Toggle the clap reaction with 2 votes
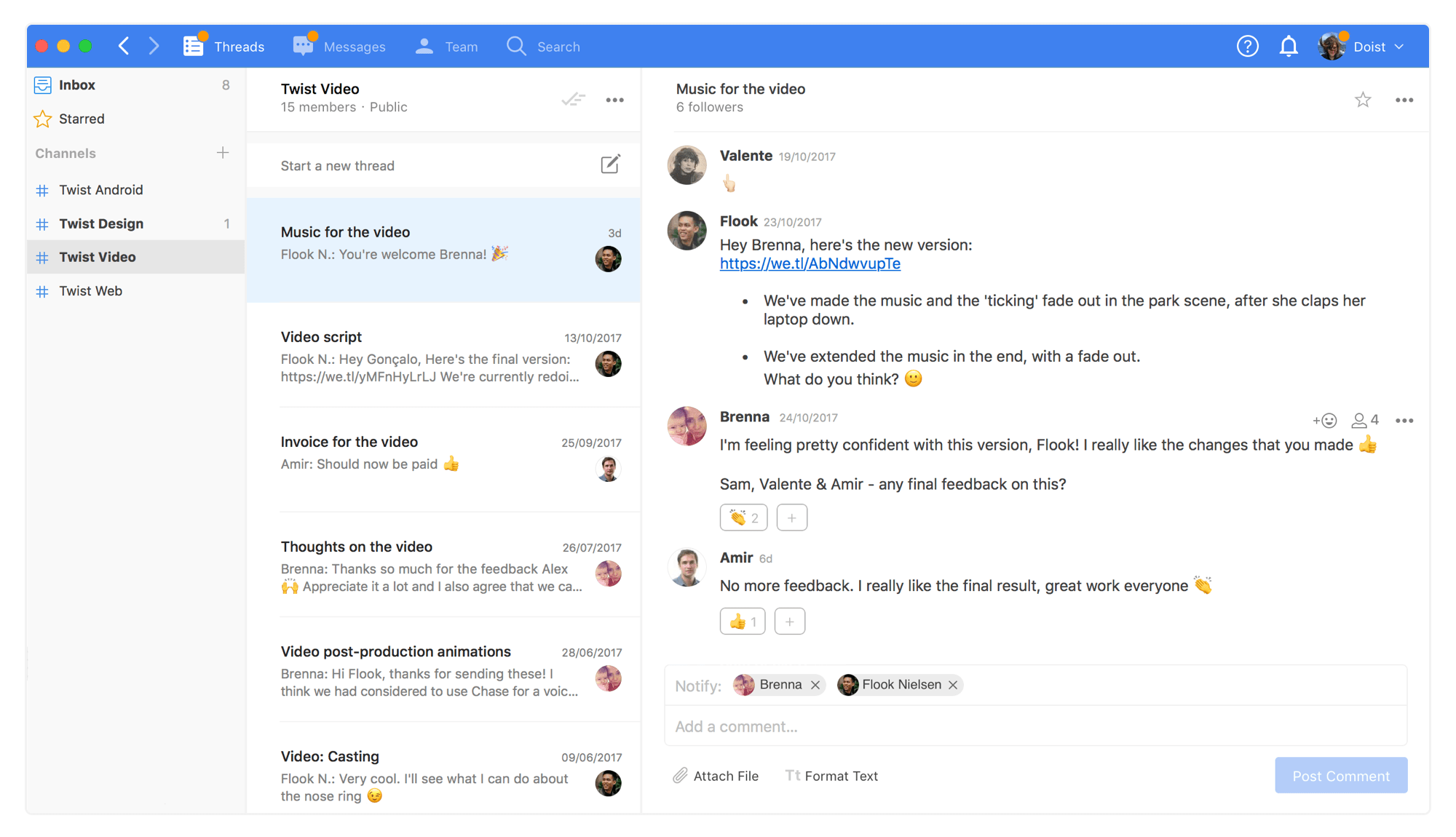 click(x=743, y=517)
